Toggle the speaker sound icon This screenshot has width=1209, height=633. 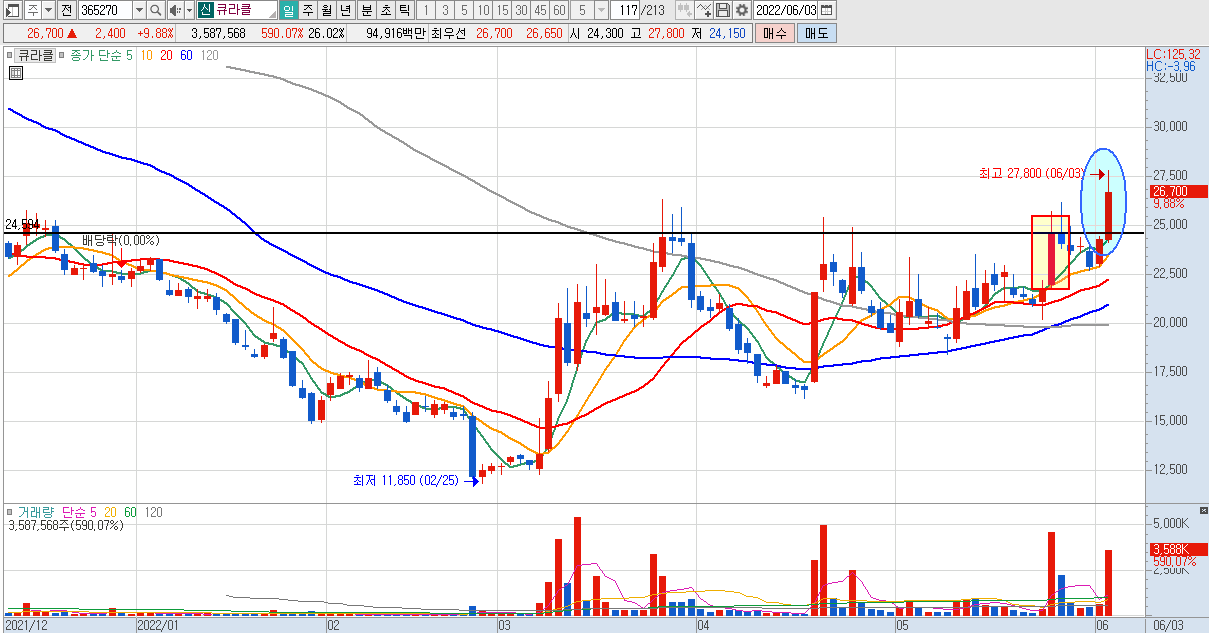pos(174,10)
